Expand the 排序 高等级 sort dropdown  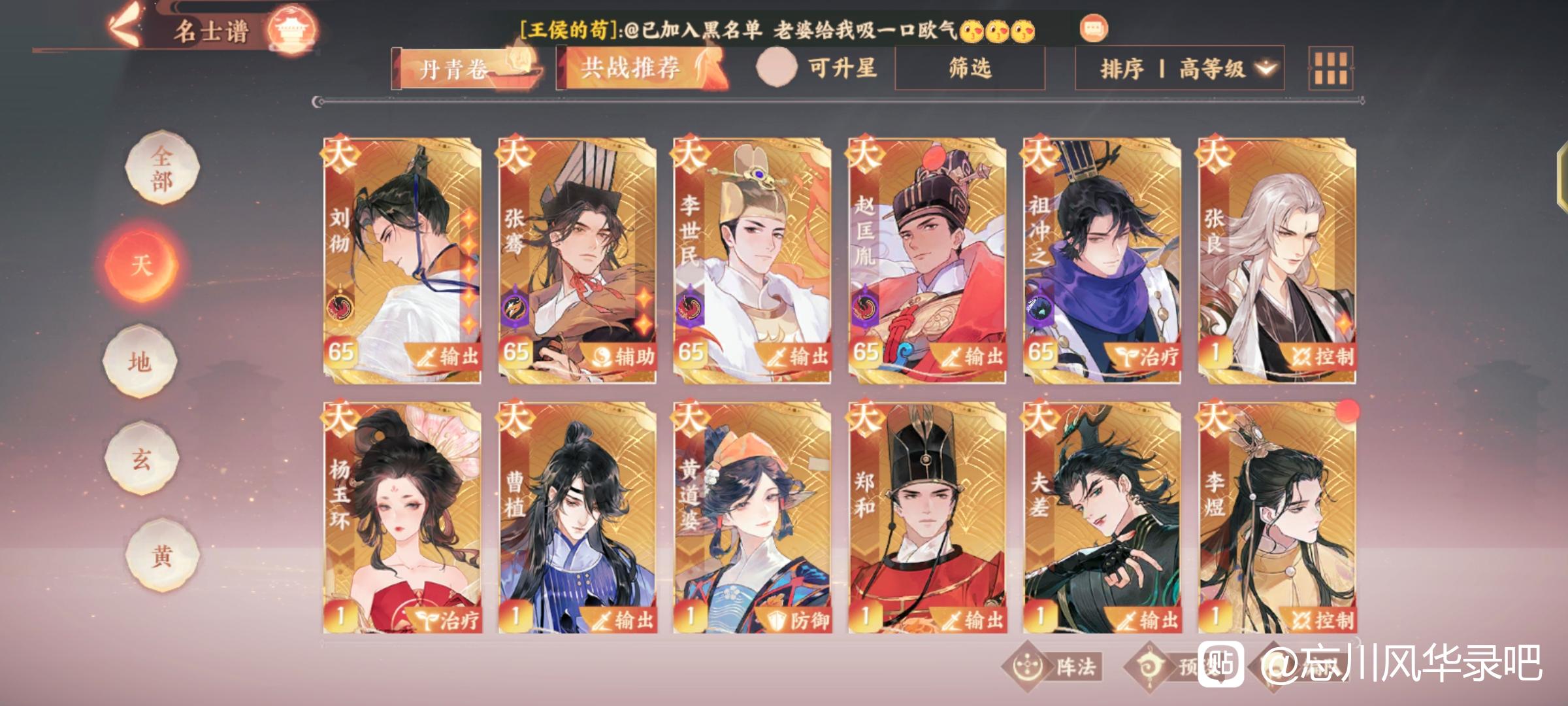1179,68
